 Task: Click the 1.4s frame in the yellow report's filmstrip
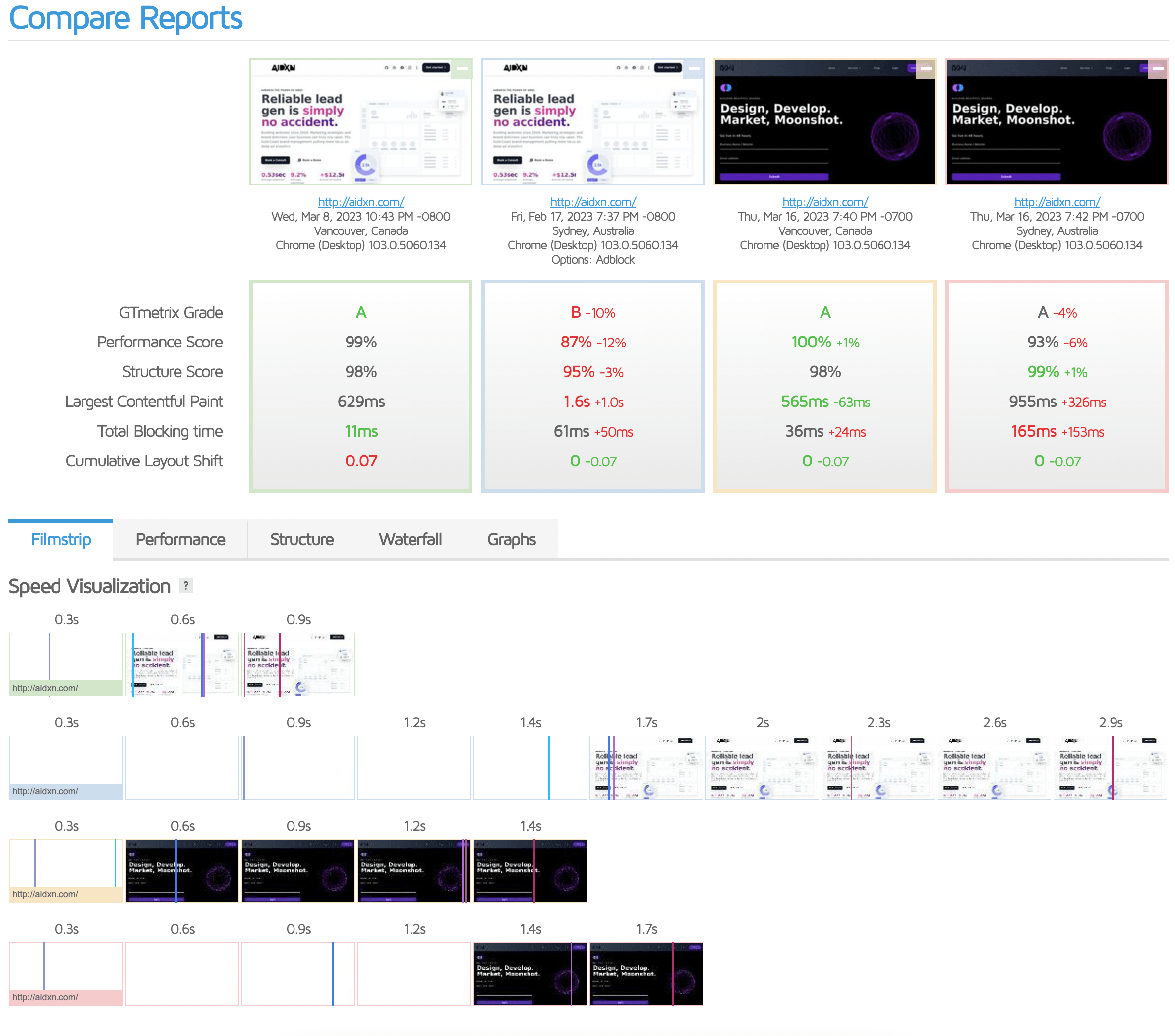(529, 870)
